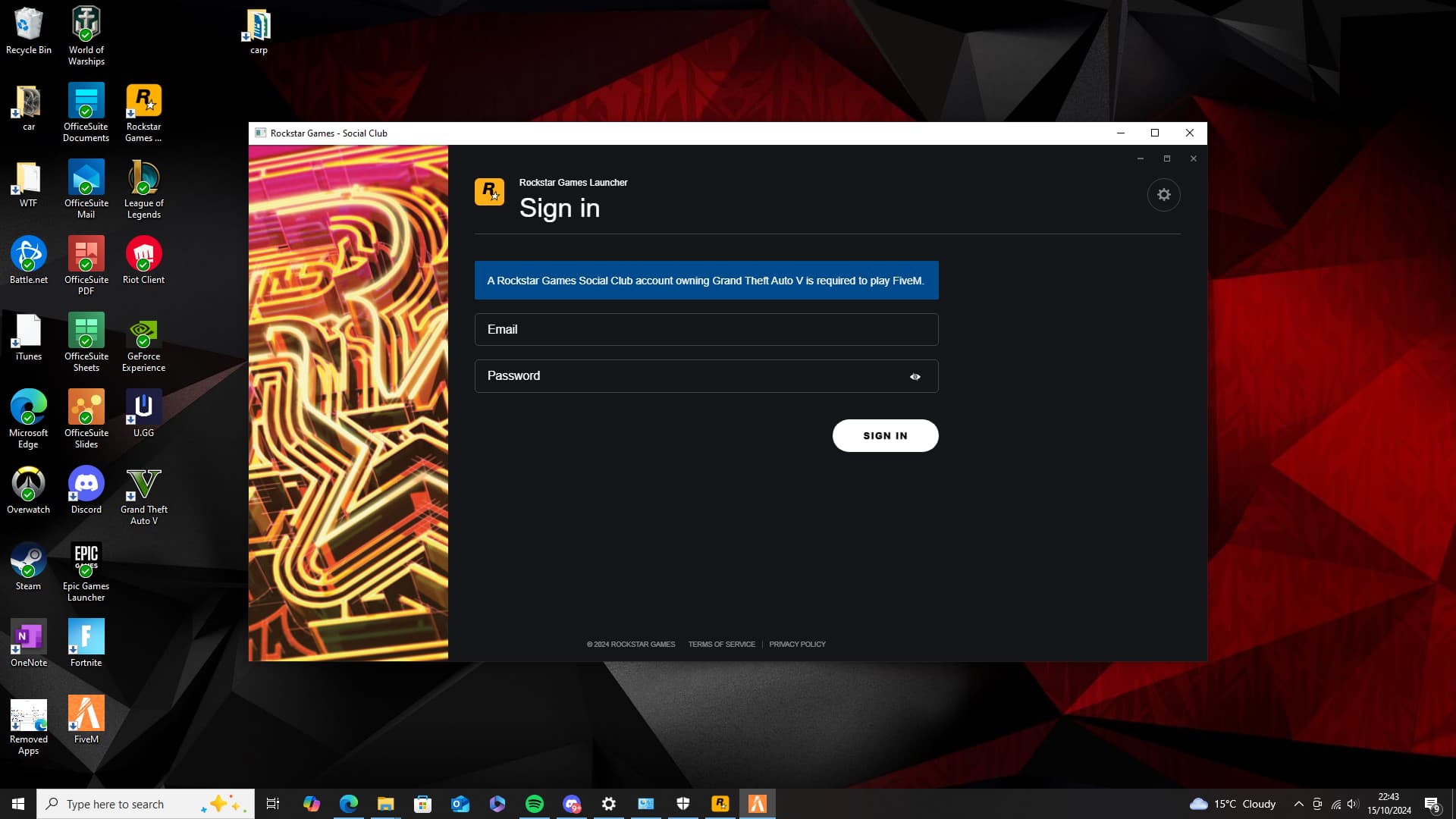The width and height of the screenshot is (1456, 819).
Task: Select the FiveM desktop icon
Action: (x=86, y=720)
